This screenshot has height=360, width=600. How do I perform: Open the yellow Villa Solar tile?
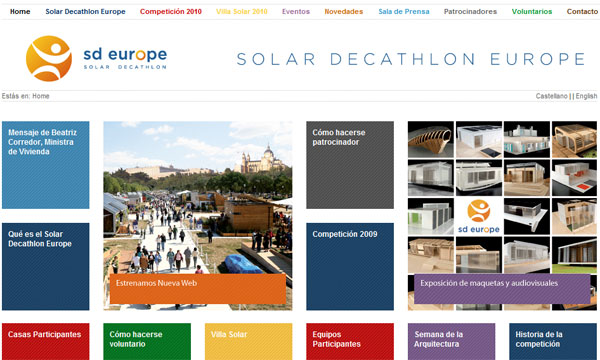click(248, 341)
